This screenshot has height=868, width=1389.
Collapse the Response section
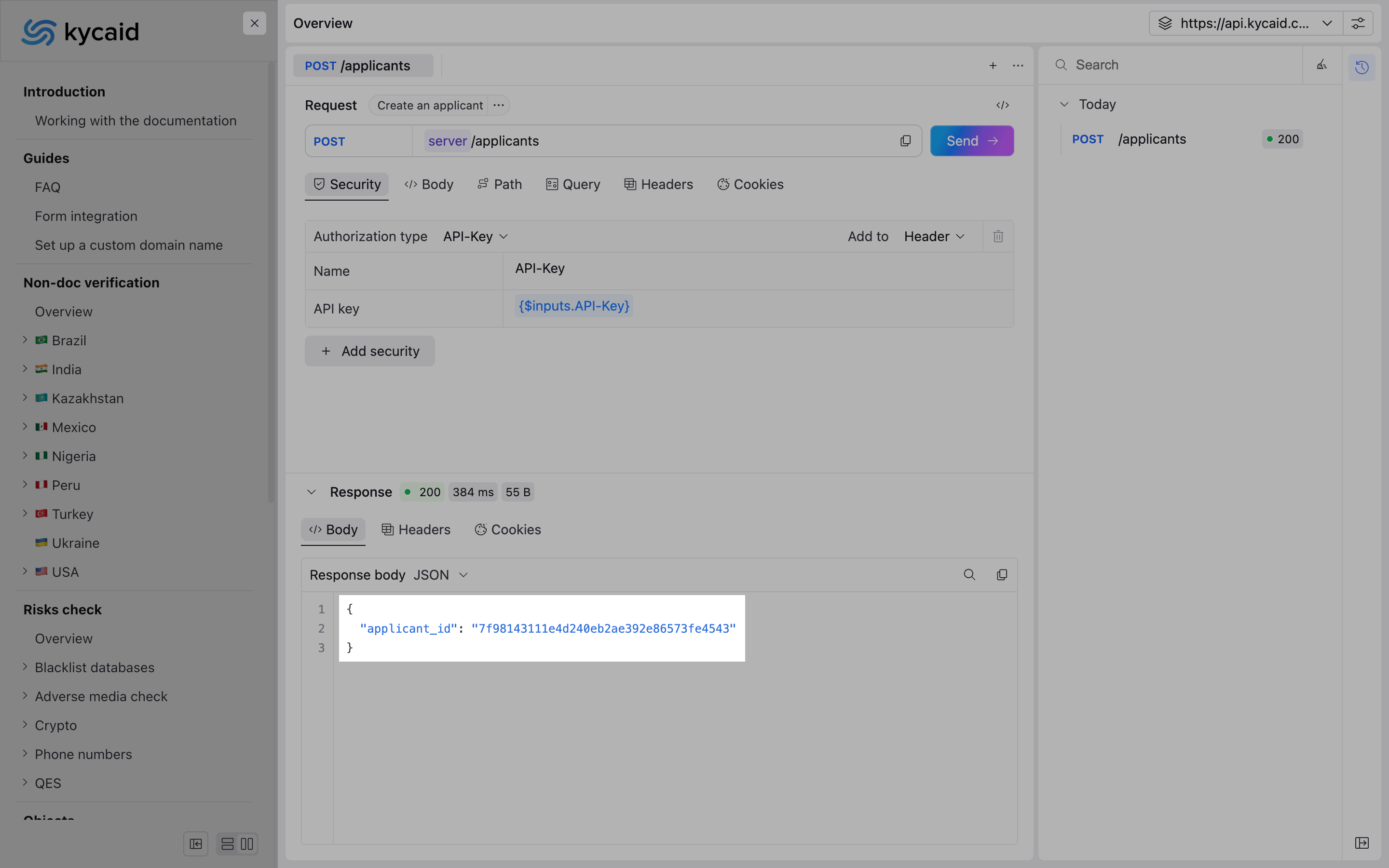pyautogui.click(x=311, y=492)
